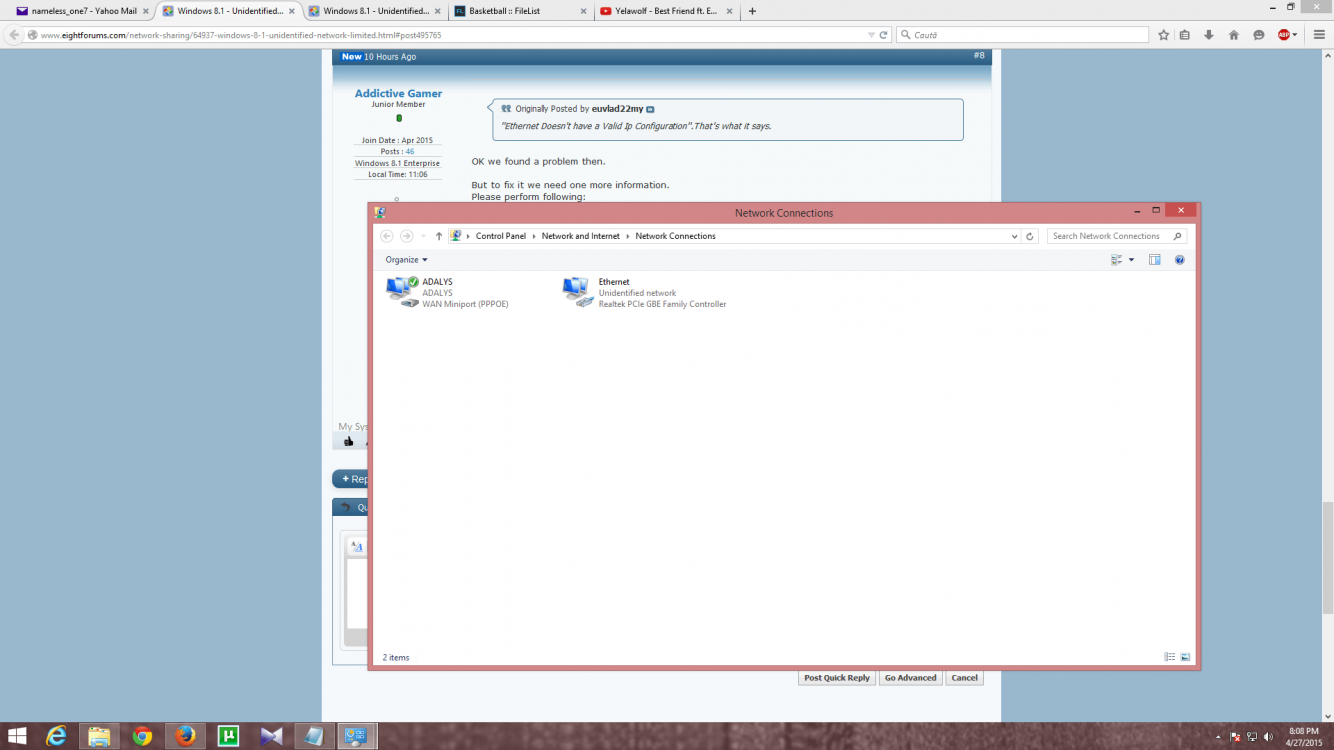Open the change view options arrow
The image size is (1334, 750).
[1131, 260]
